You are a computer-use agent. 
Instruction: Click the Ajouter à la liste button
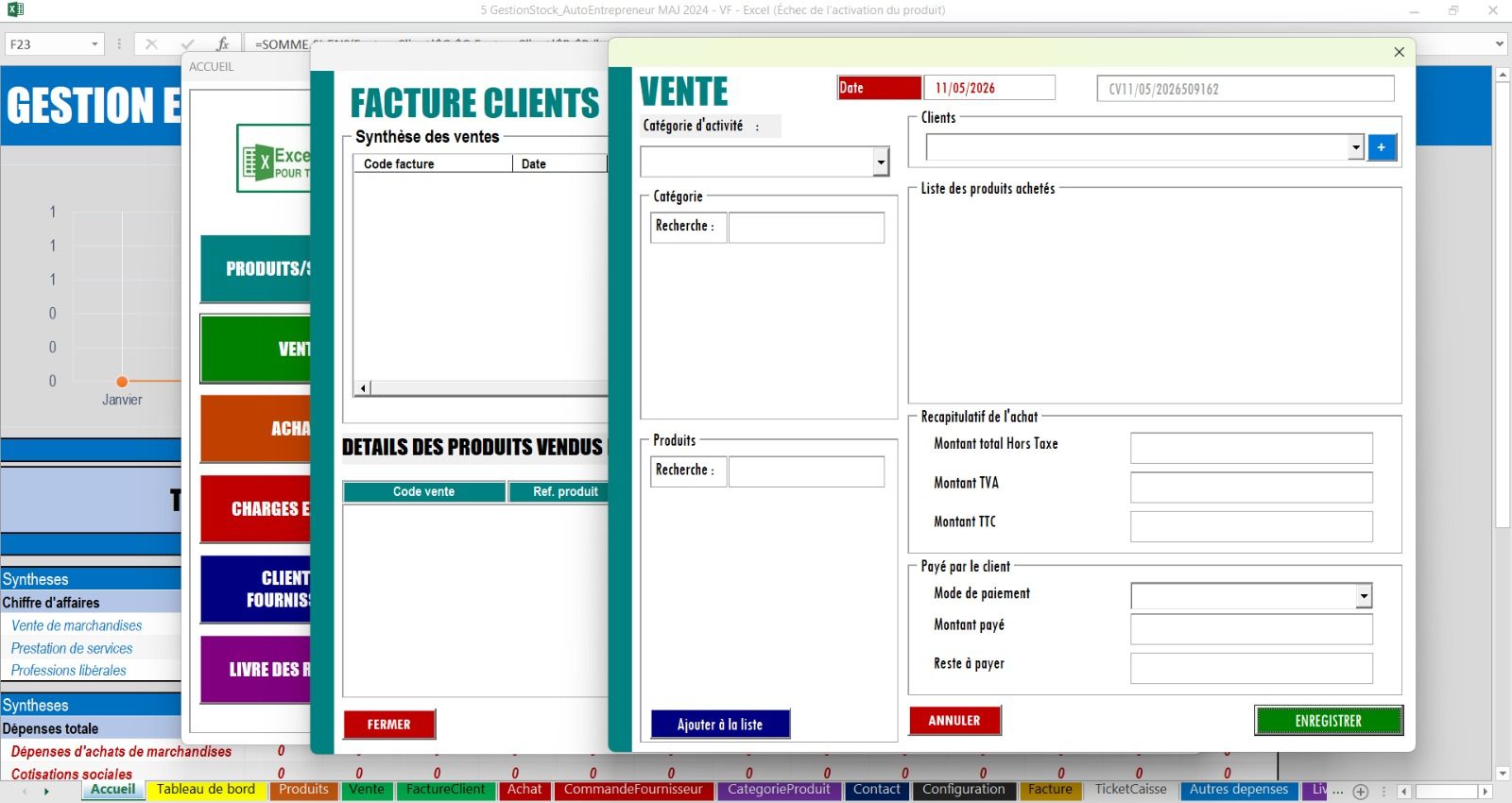(x=720, y=725)
